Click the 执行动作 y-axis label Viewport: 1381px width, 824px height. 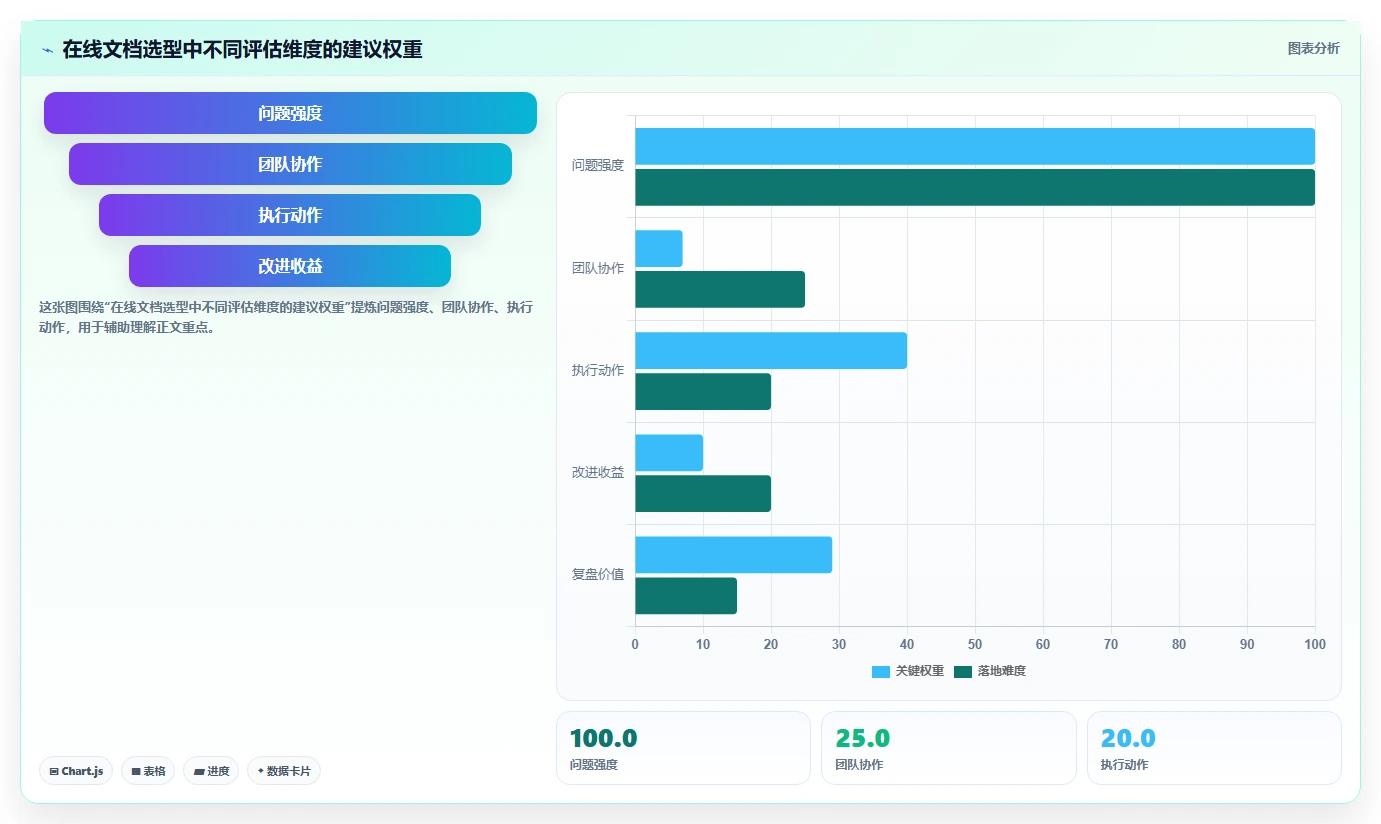click(598, 370)
